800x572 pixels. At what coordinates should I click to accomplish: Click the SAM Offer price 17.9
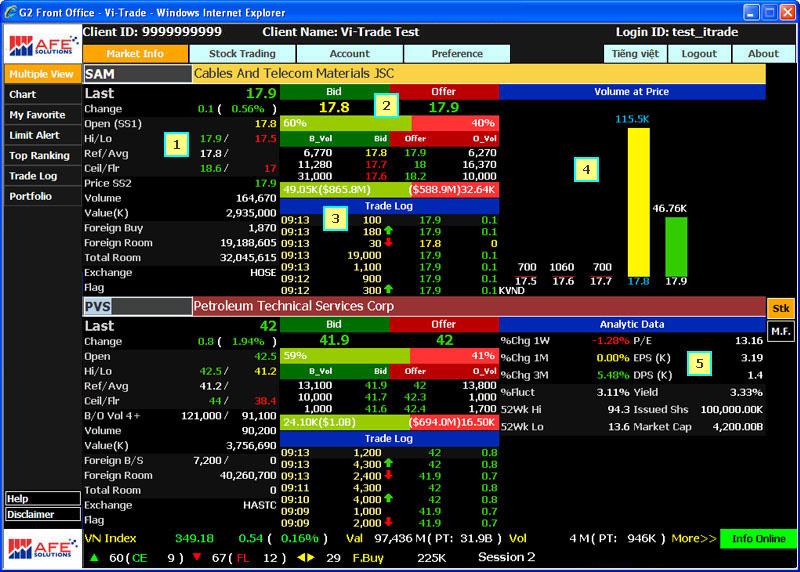pos(443,108)
